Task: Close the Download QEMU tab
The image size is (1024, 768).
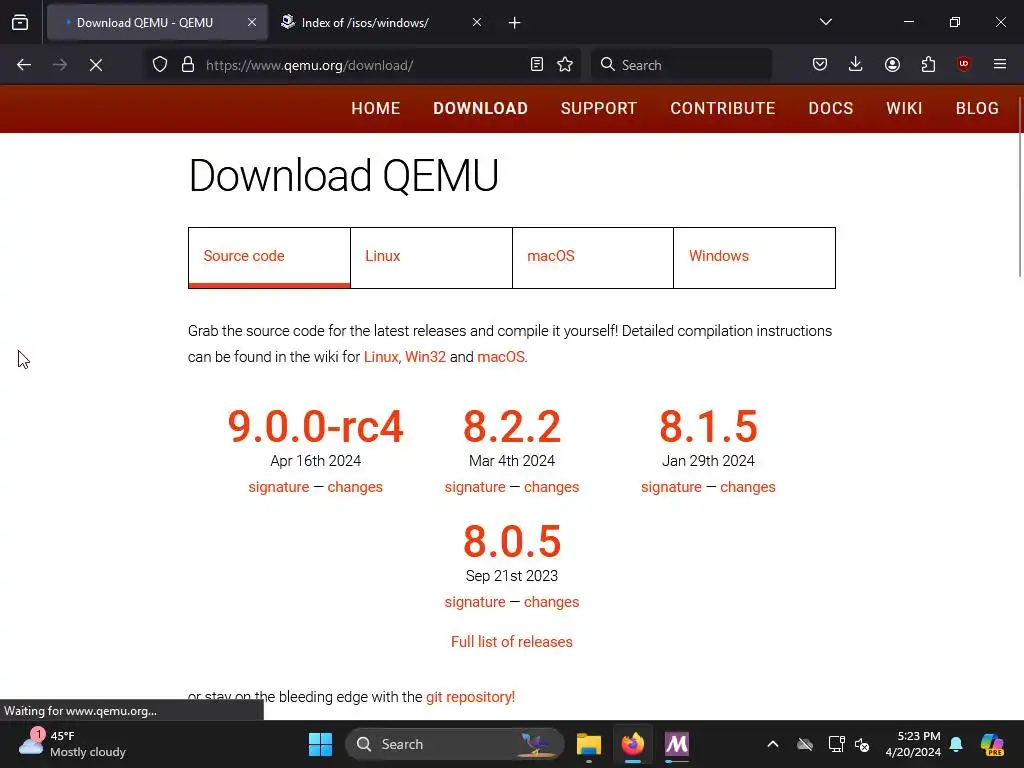Action: tap(252, 22)
